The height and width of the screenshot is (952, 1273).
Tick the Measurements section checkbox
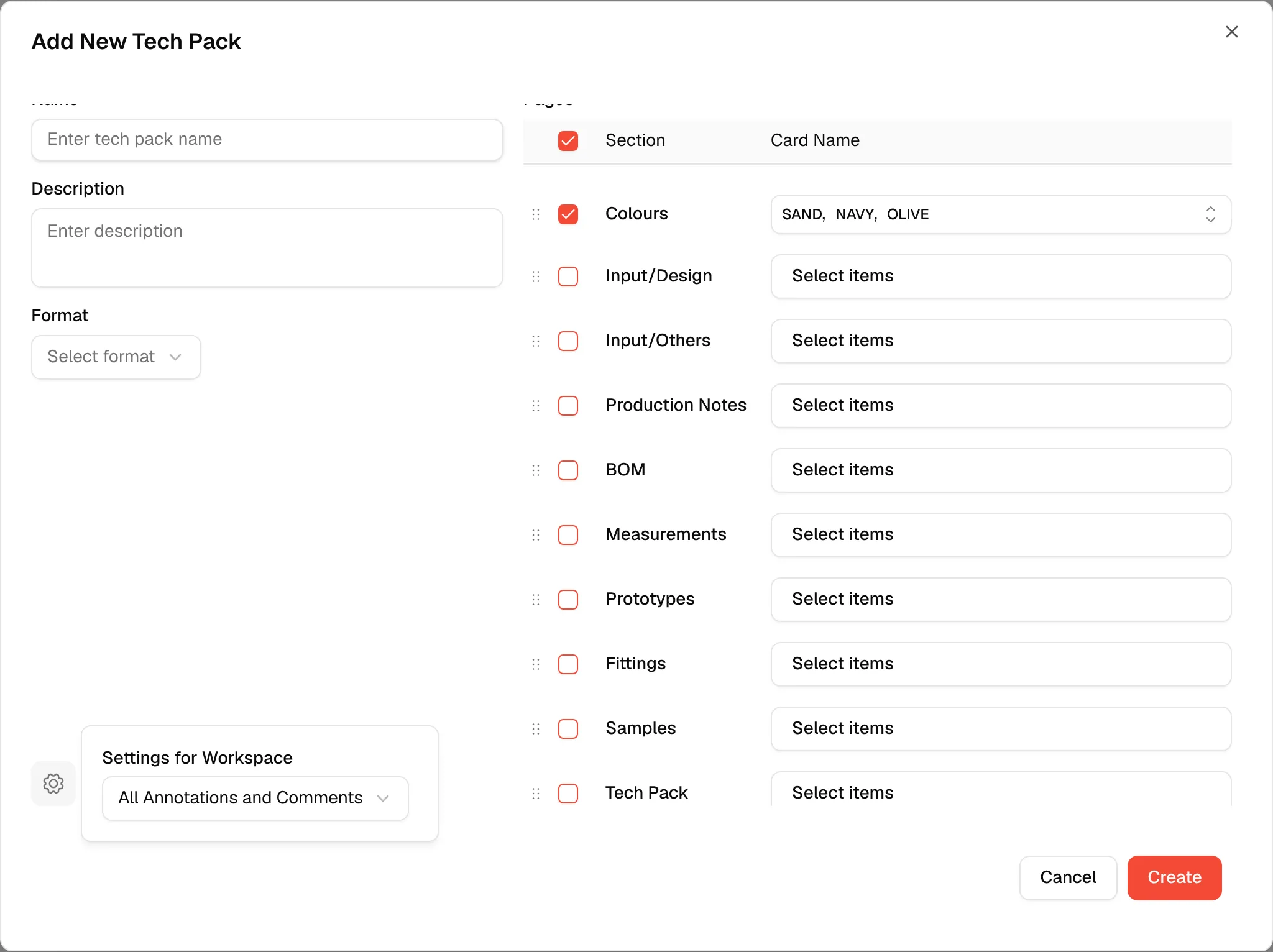tap(568, 535)
